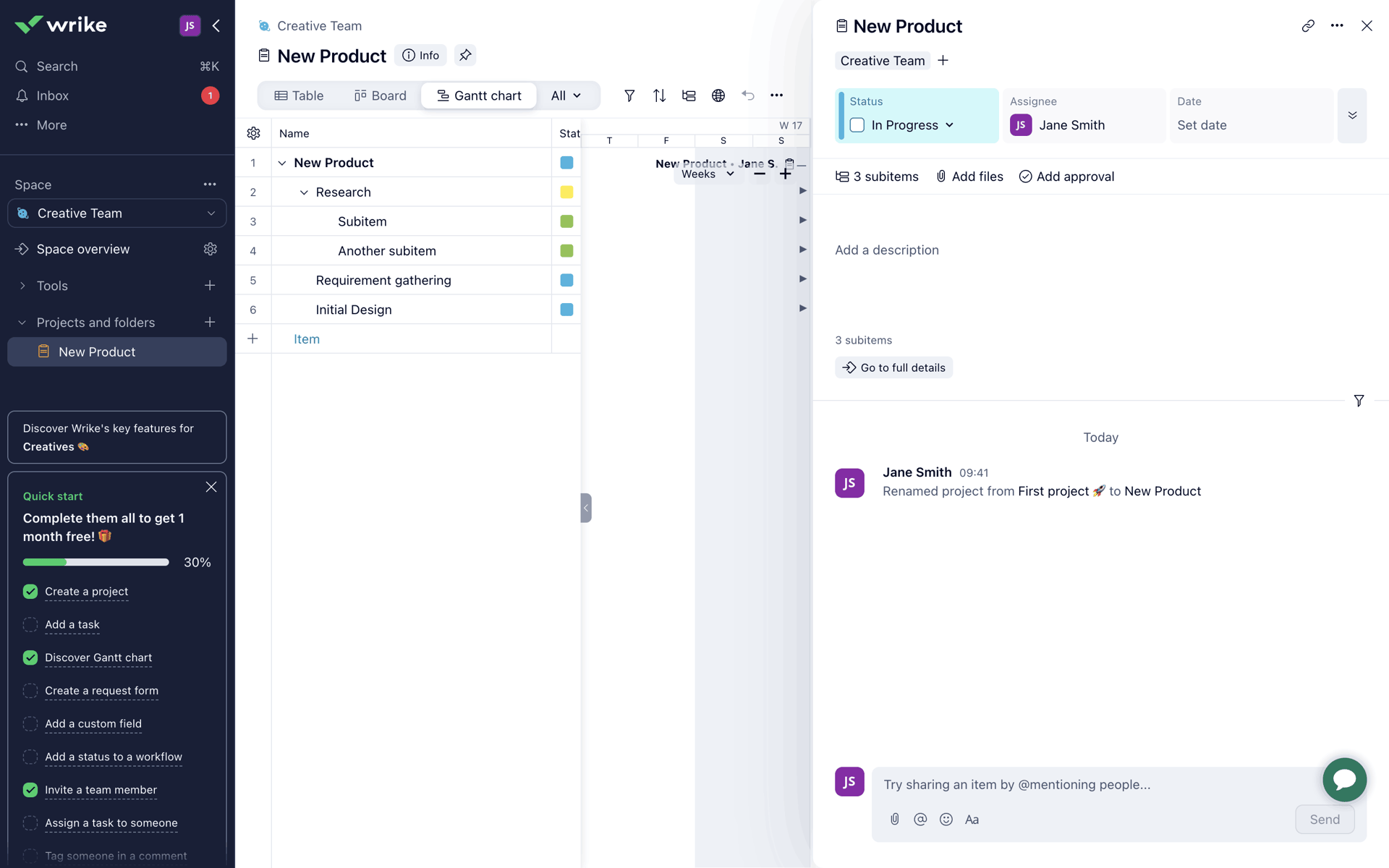Click the green status swatch for Subitem
Image resolution: width=1389 pixels, height=868 pixels.
pos(566,221)
